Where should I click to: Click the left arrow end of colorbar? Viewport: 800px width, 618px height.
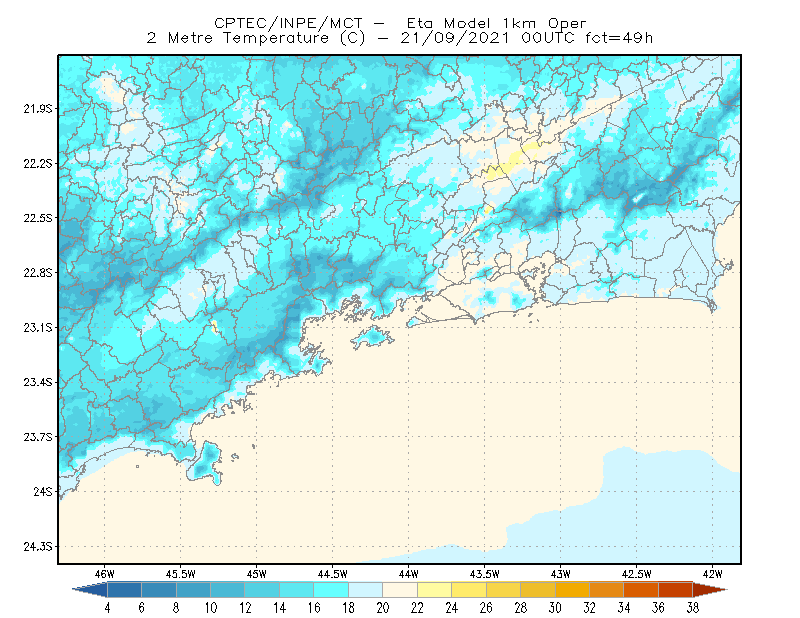(x=90, y=590)
